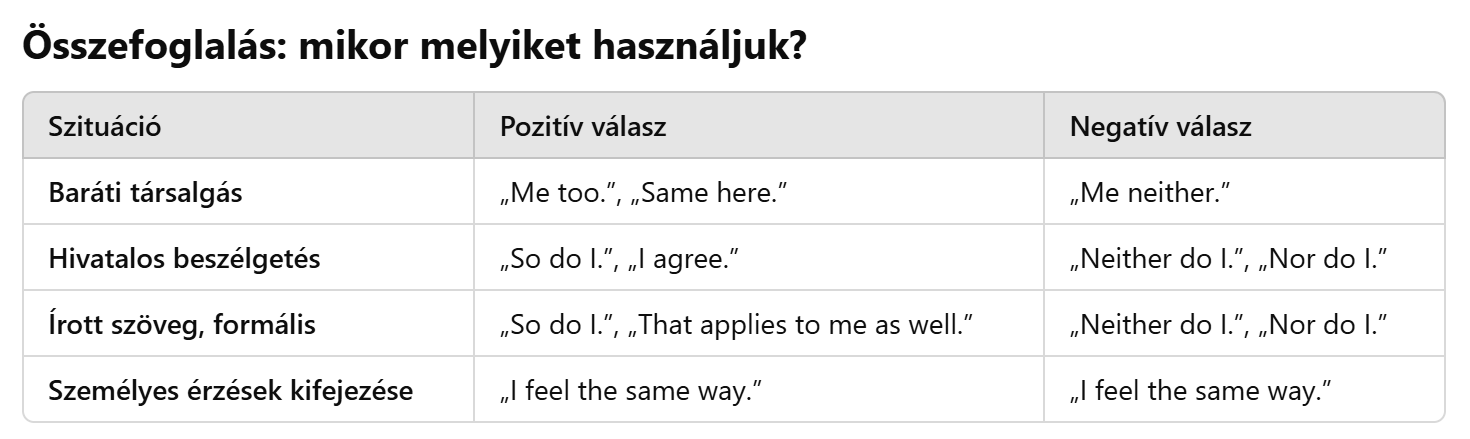The height and width of the screenshot is (439, 1470).
Task: Click "I feel the same way." under Pozitív válasz
Action: click(625, 390)
